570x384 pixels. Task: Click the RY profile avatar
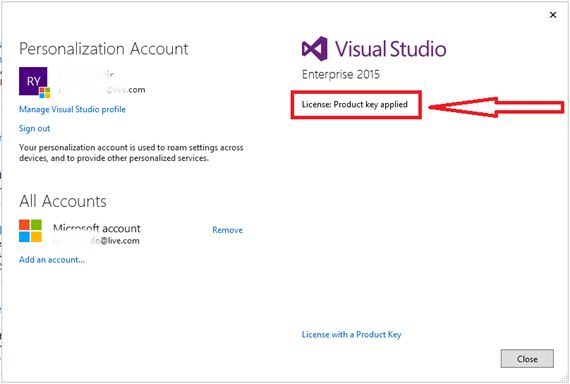[33, 81]
